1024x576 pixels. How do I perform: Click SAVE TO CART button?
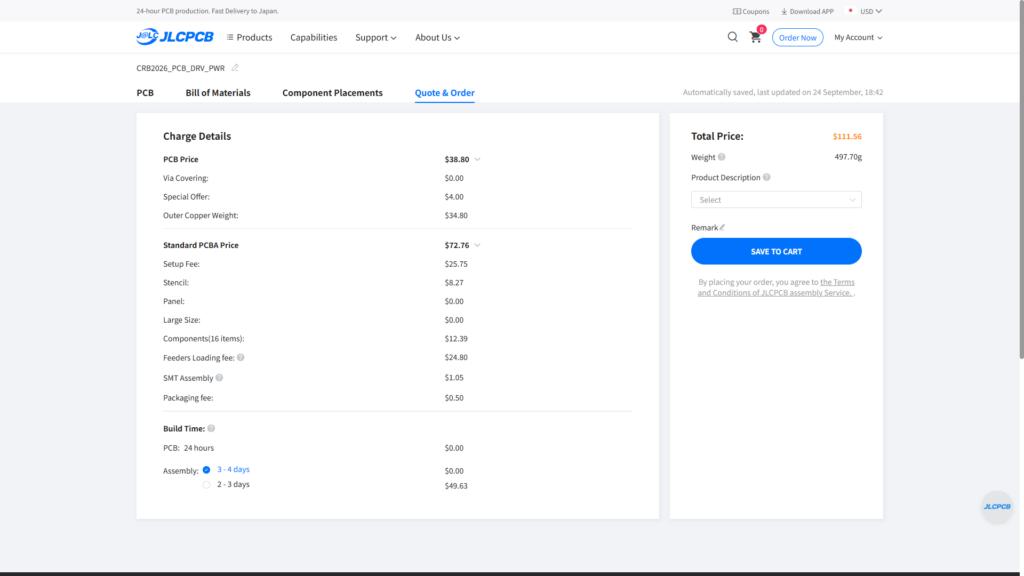(776, 251)
